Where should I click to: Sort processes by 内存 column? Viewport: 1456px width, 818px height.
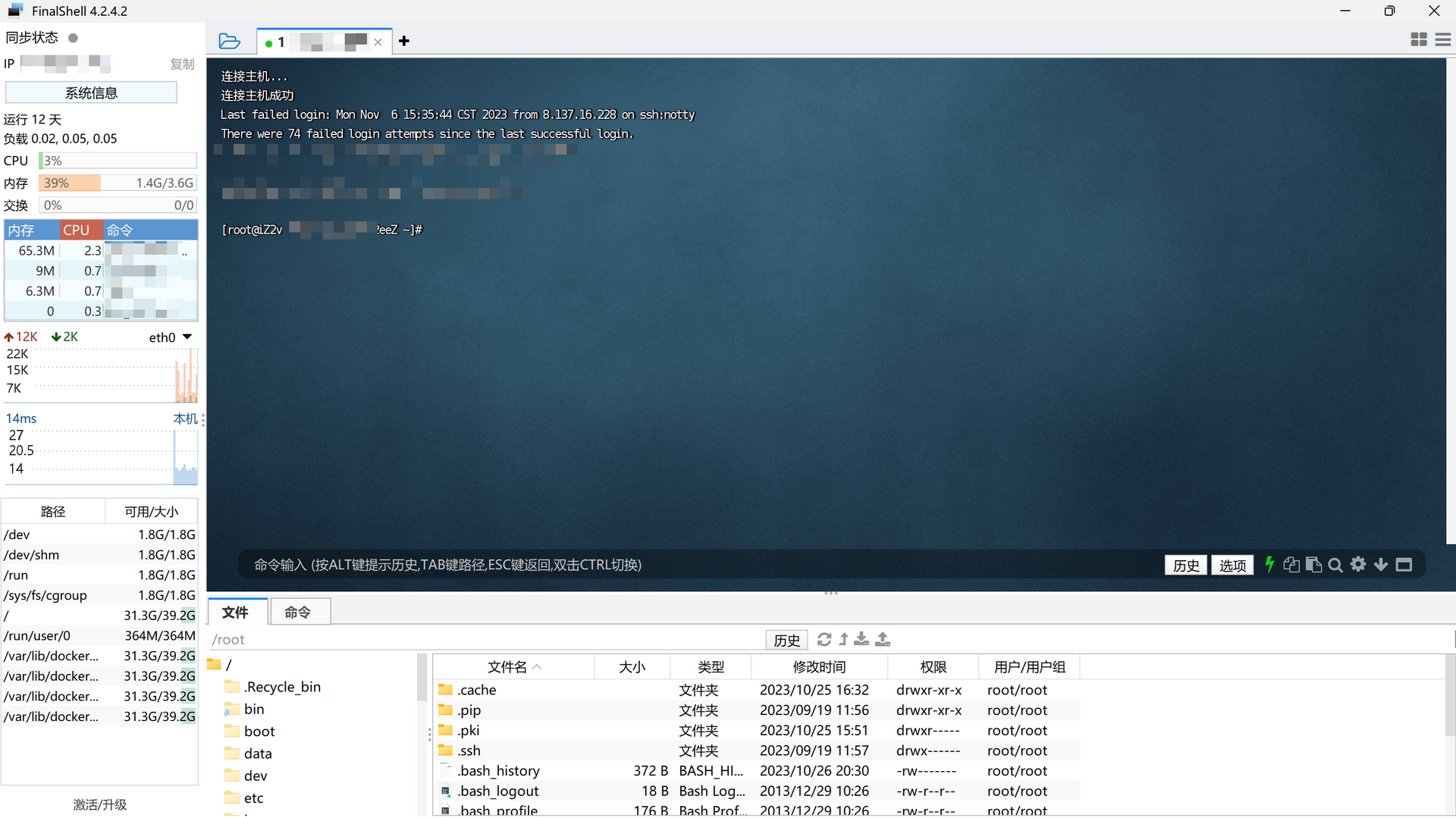[x=33, y=230]
